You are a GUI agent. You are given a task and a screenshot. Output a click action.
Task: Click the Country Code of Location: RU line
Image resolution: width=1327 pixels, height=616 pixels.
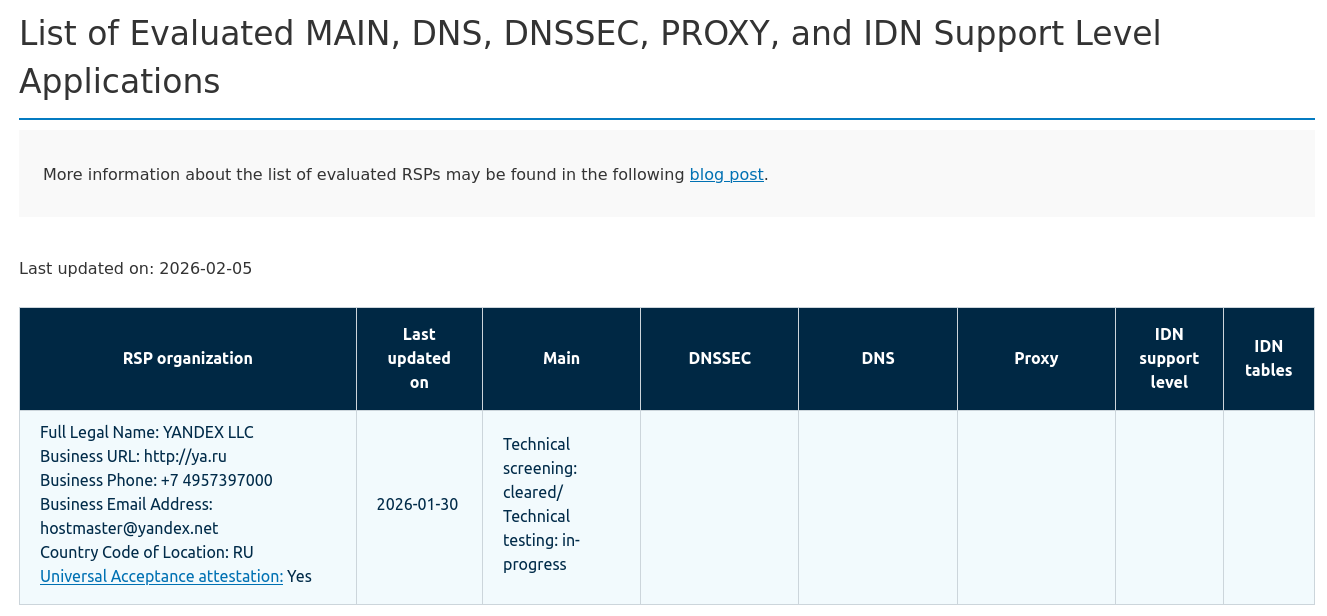[x=147, y=552]
